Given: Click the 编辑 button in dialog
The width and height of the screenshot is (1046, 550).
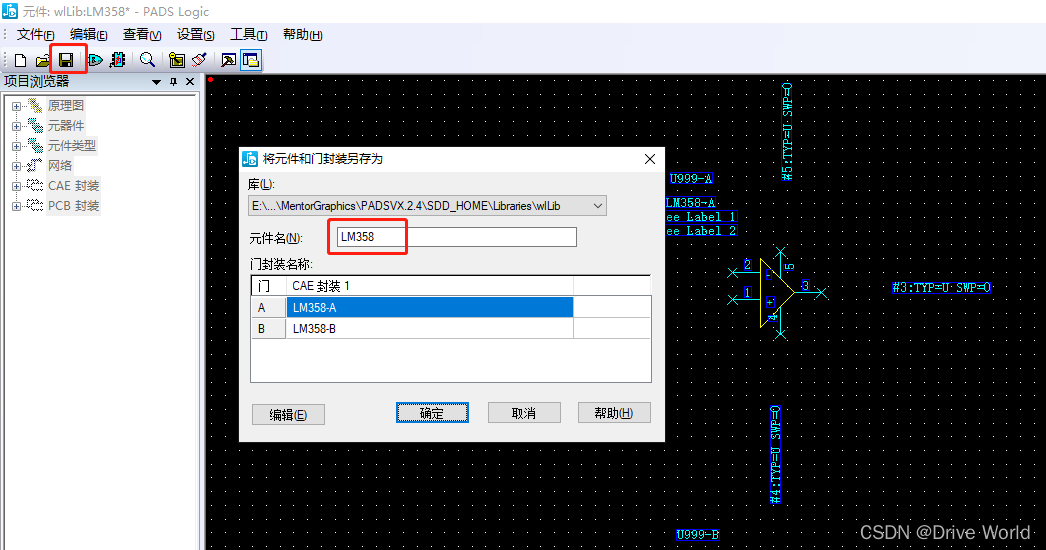Looking at the screenshot, I should pos(288,415).
